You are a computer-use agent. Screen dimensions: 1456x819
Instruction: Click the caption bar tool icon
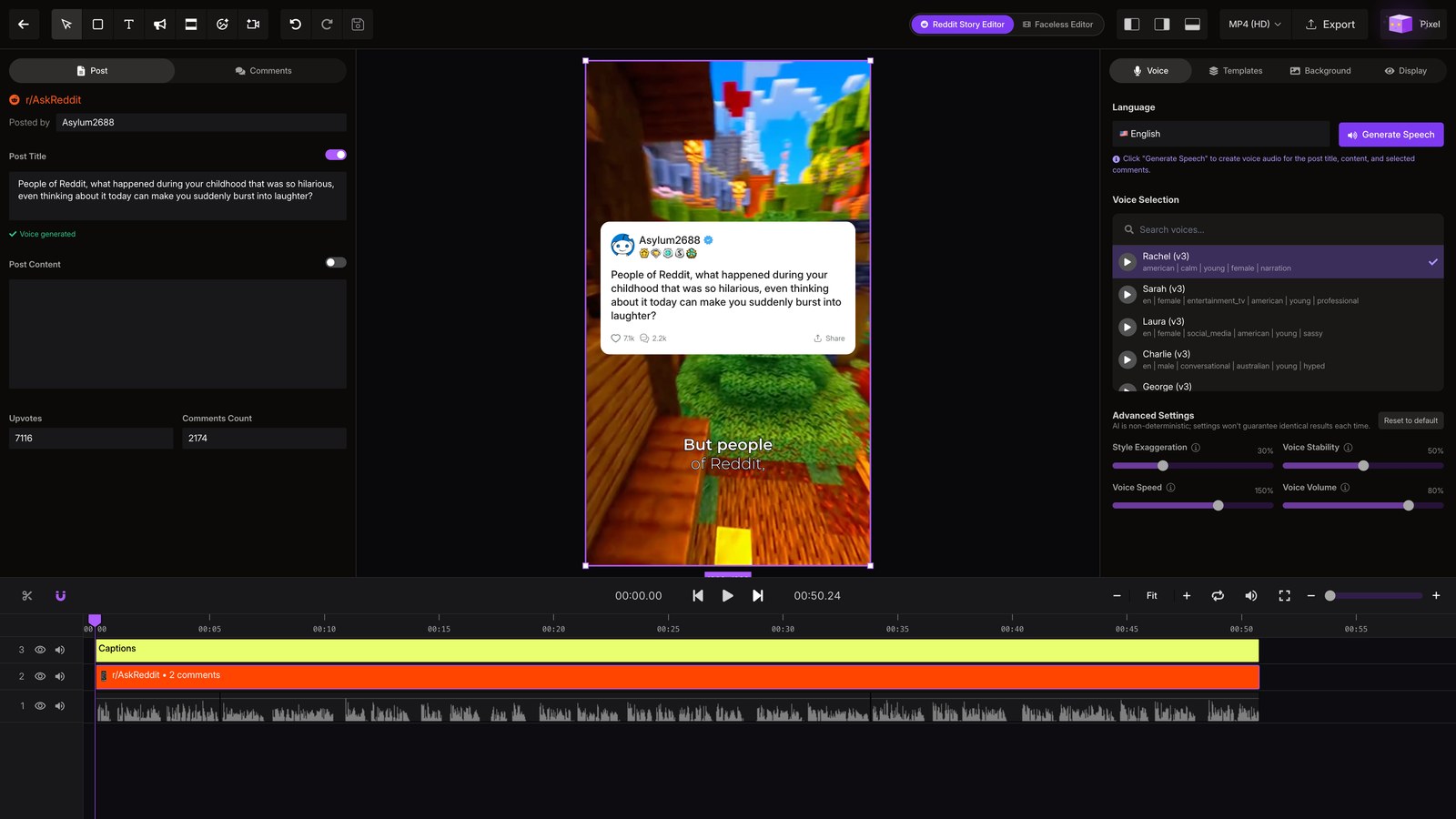click(191, 25)
